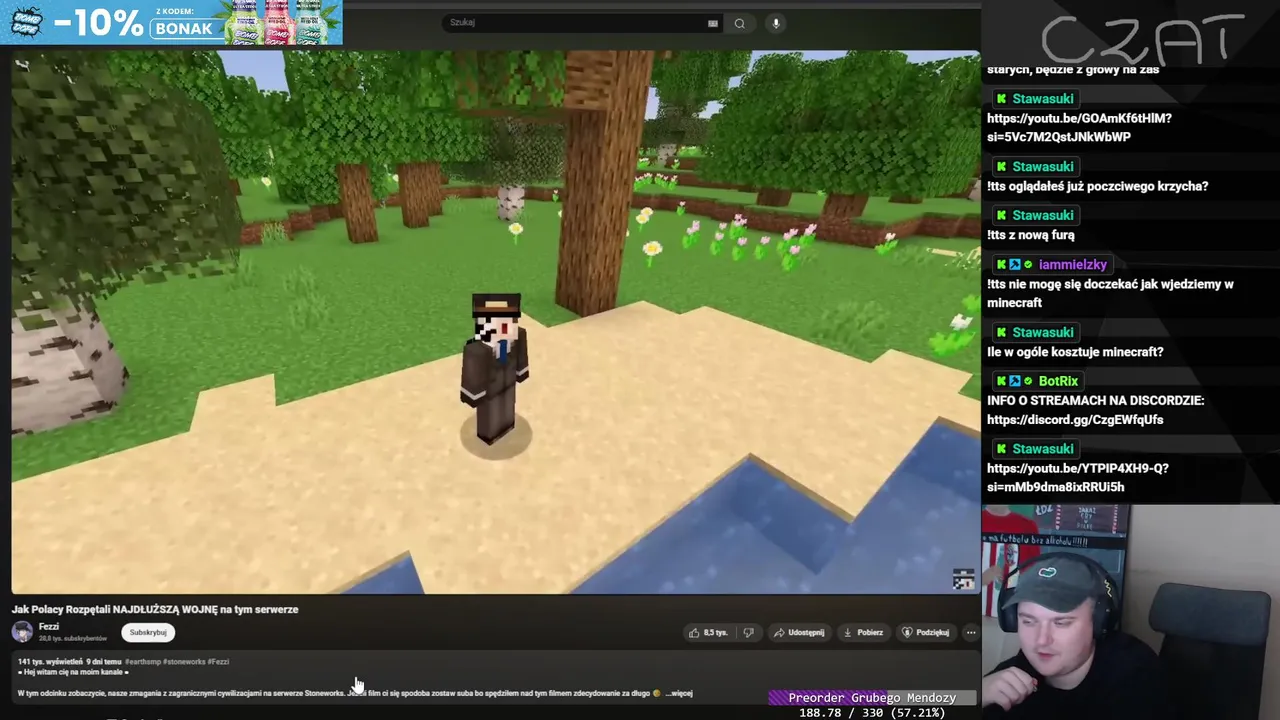
Task: Click the #Fezzi hashtag
Action: click(x=218, y=662)
